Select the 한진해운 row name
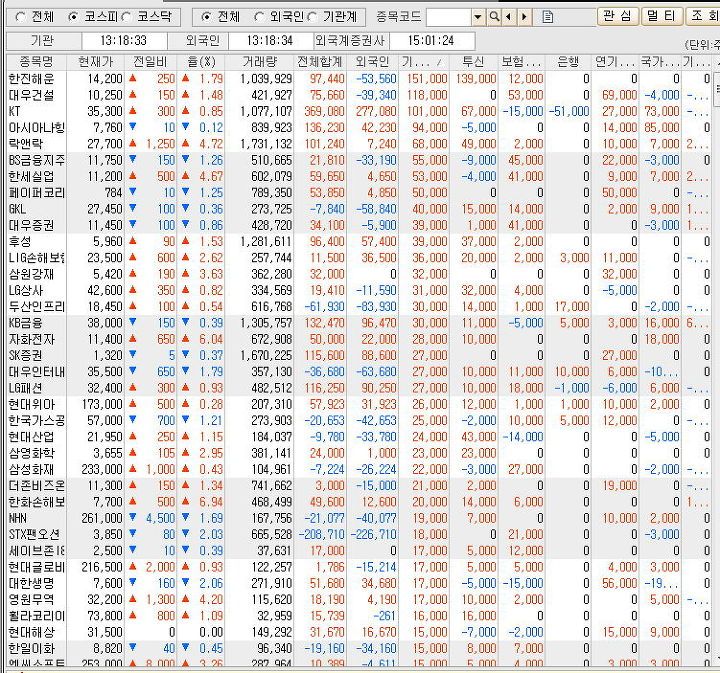720x673 pixels. tap(31, 79)
